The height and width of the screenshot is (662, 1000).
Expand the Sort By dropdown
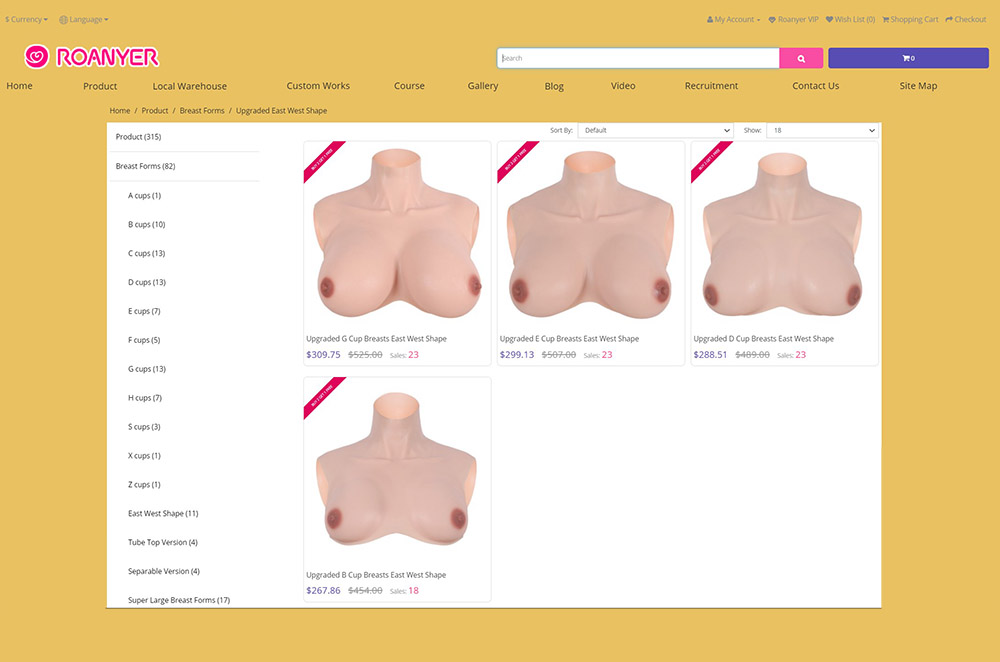point(655,130)
